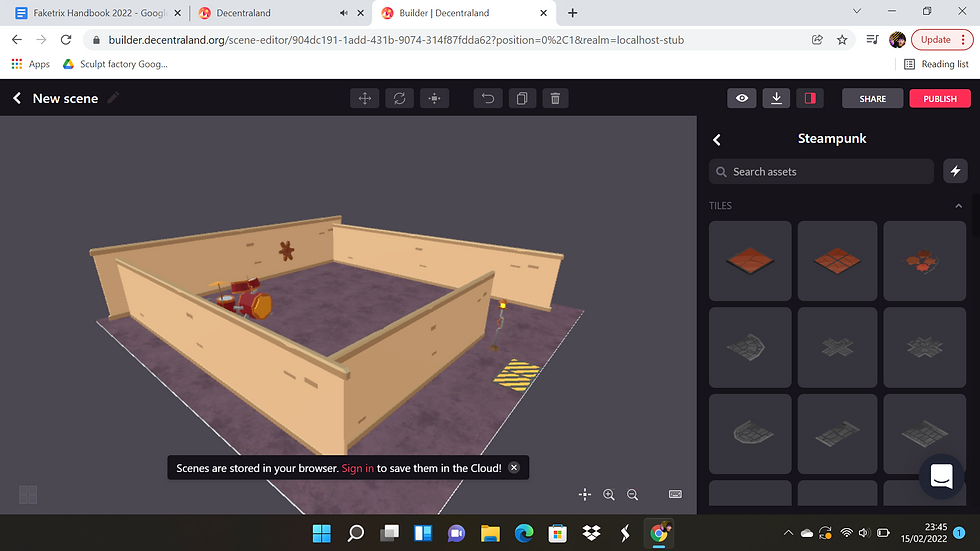Click the SHARE button
980x551 pixels.
coord(872,98)
